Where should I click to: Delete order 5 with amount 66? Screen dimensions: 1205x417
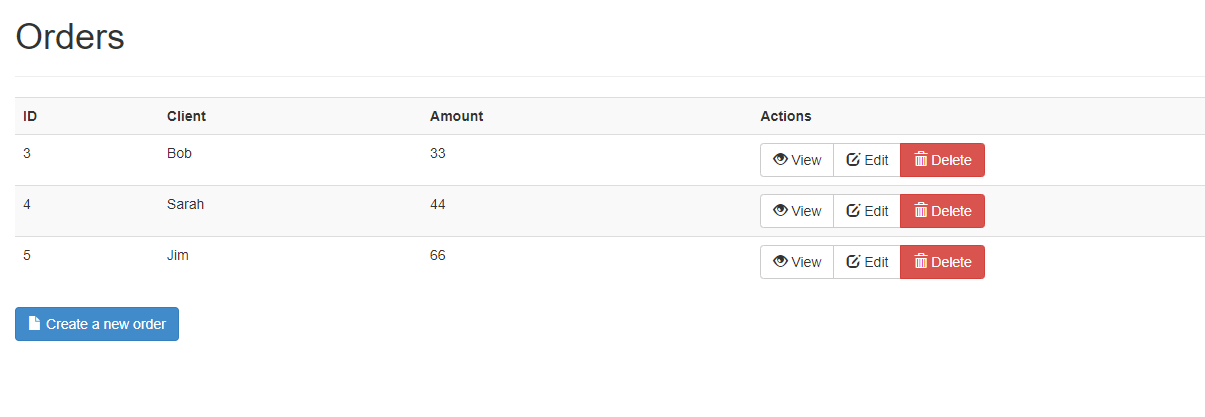point(942,262)
